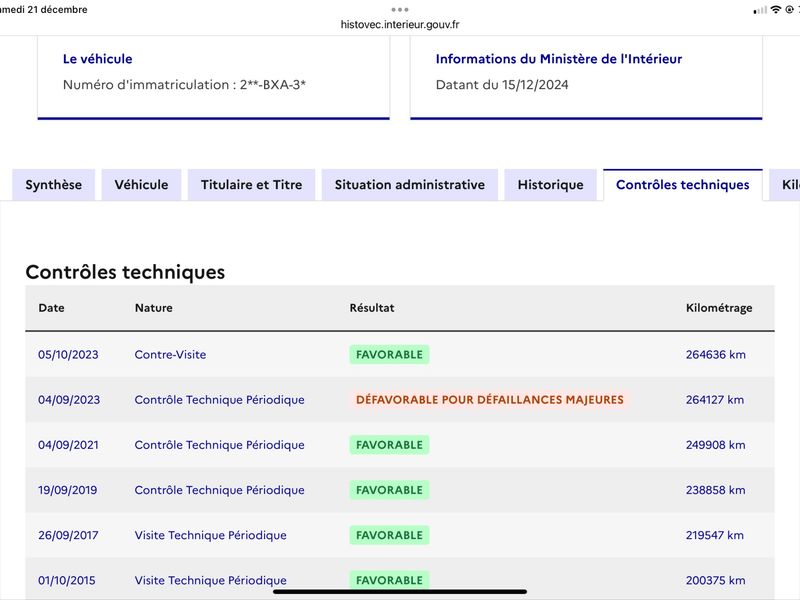The width and height of the screenshot is (800, 600).
Task: Click the mileage 264636 km
Action: pyautogui.click(x=715, y=355)
